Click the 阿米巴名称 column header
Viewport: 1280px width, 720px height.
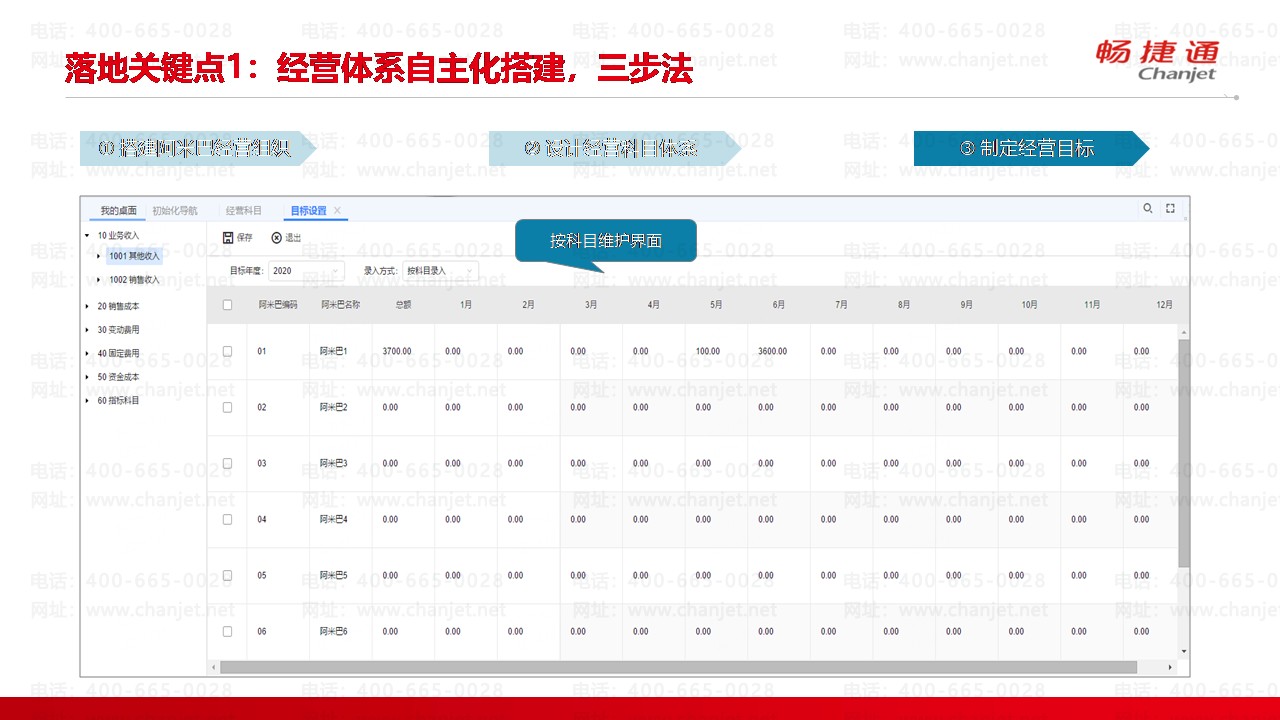(340, 305)
